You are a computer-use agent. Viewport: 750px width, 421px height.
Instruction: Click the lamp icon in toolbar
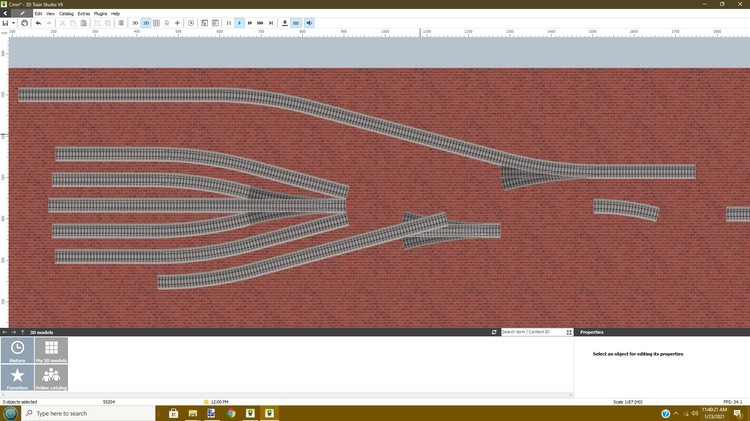pos(166,23)
